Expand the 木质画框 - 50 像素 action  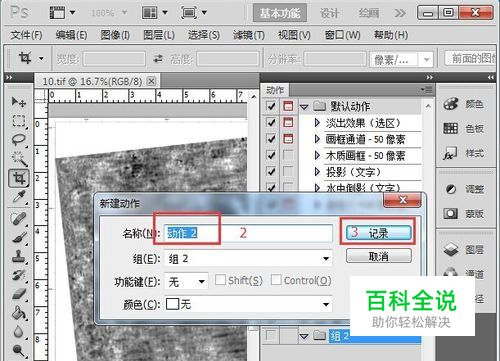[x=317, y=155]
